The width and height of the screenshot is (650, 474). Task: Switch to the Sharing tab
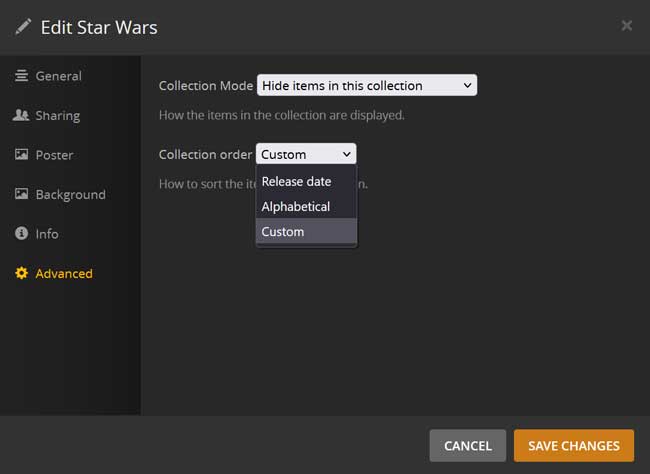(58, 116)
